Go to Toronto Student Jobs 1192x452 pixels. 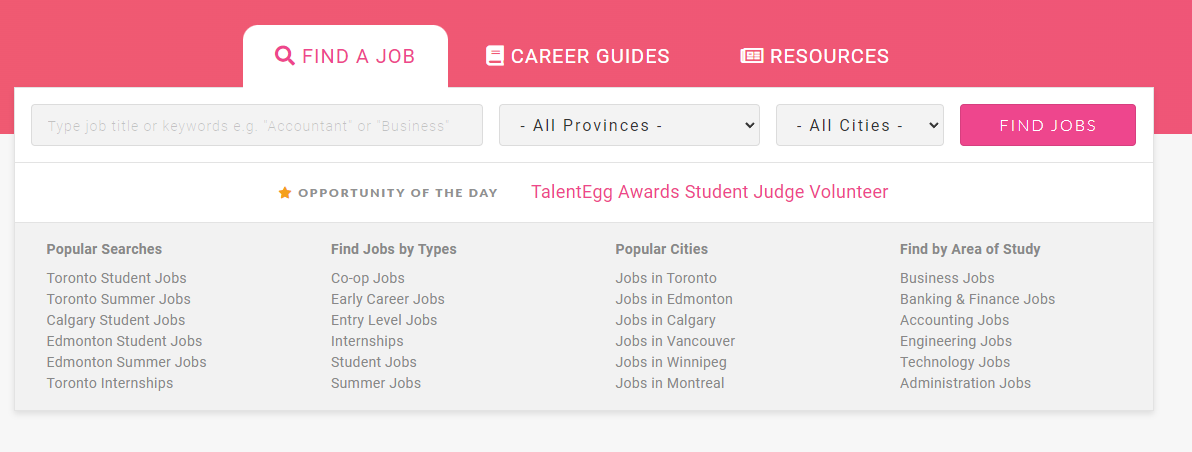pos(116,278)
